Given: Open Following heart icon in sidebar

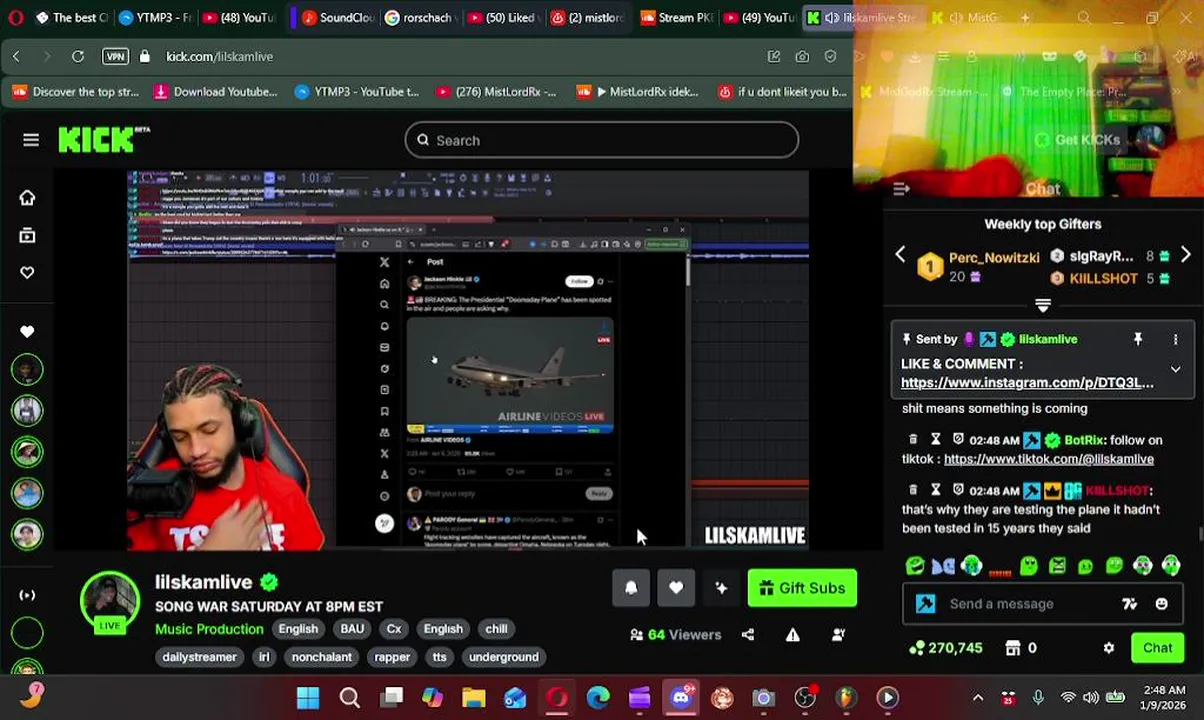Looking at the screenshot, I should point(27,272).
